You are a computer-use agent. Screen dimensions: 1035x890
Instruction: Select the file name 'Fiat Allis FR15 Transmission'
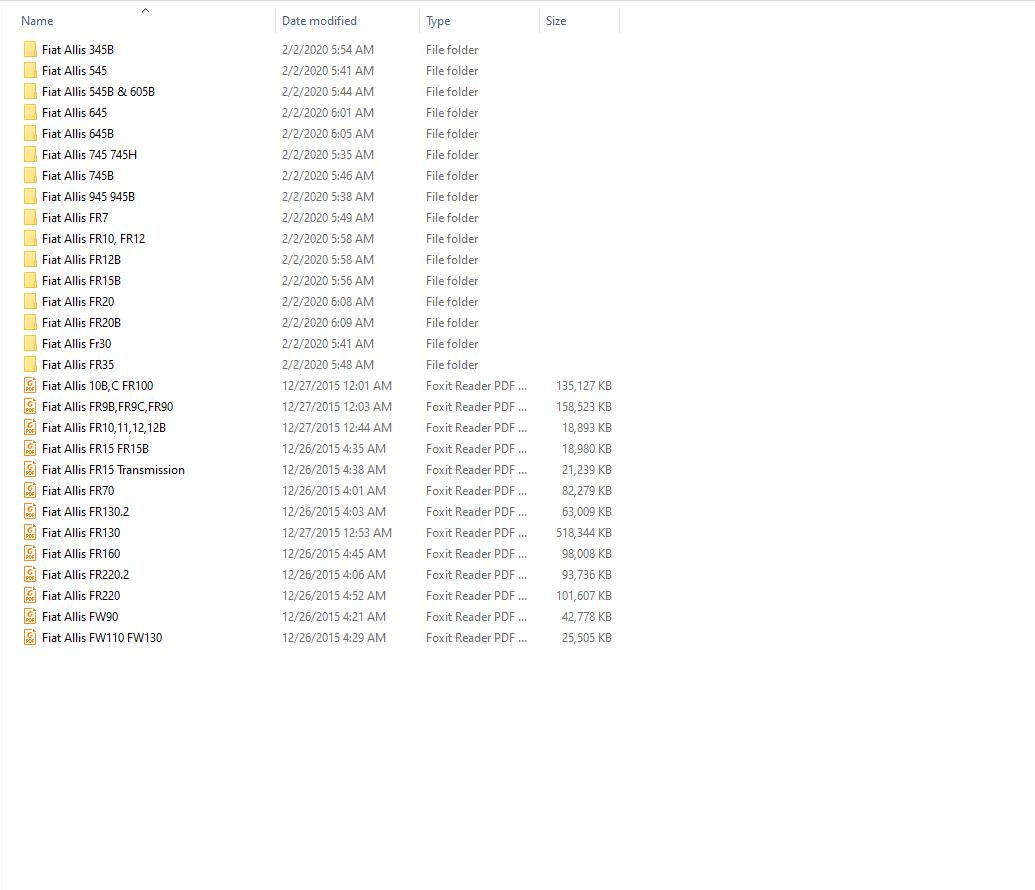tap(114, 469)
